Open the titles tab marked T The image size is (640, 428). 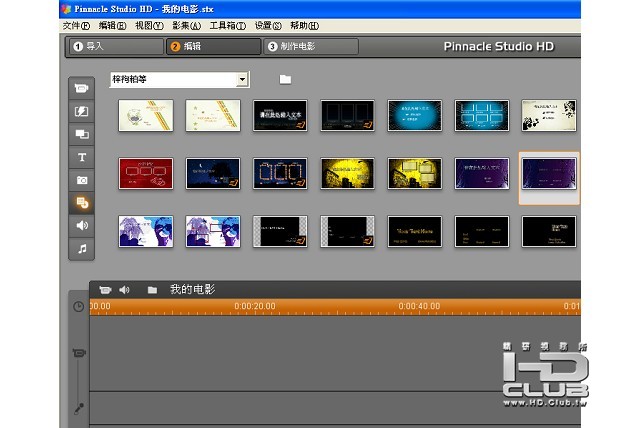[82, 157]
